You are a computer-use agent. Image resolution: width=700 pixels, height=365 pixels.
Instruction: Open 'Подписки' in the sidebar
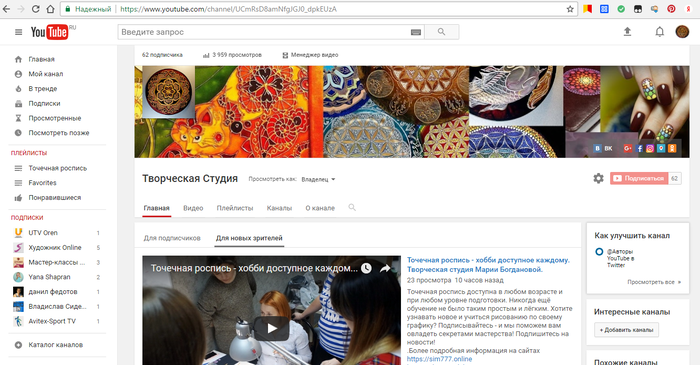click(44, 104)
